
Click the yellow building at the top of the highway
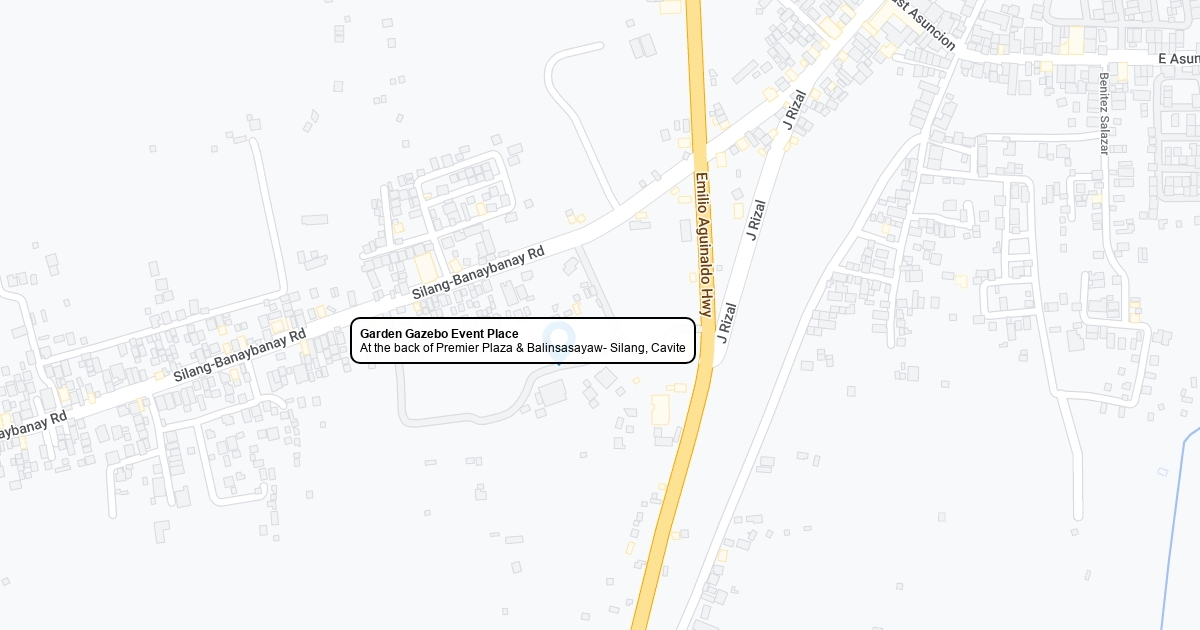point(670,7)
